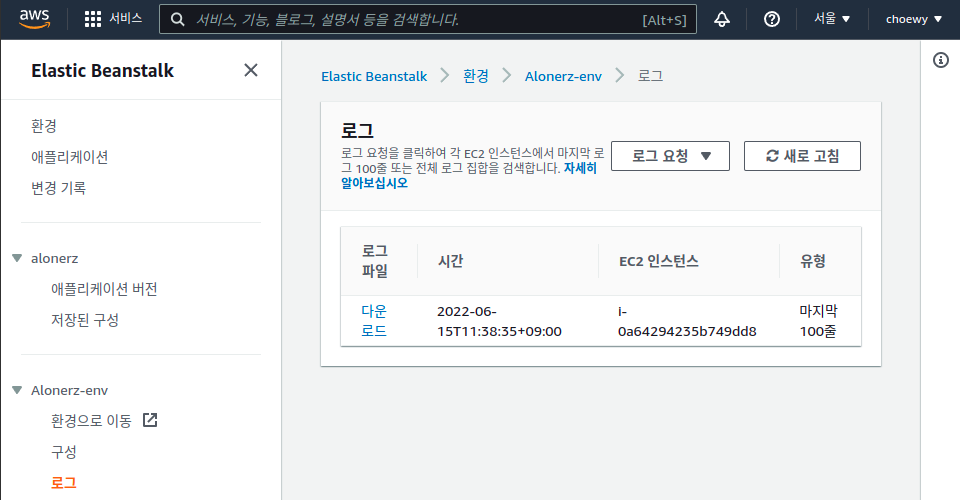Click the search magnifier icon
This screenshot has height=500, width=960.
point(178,20)
